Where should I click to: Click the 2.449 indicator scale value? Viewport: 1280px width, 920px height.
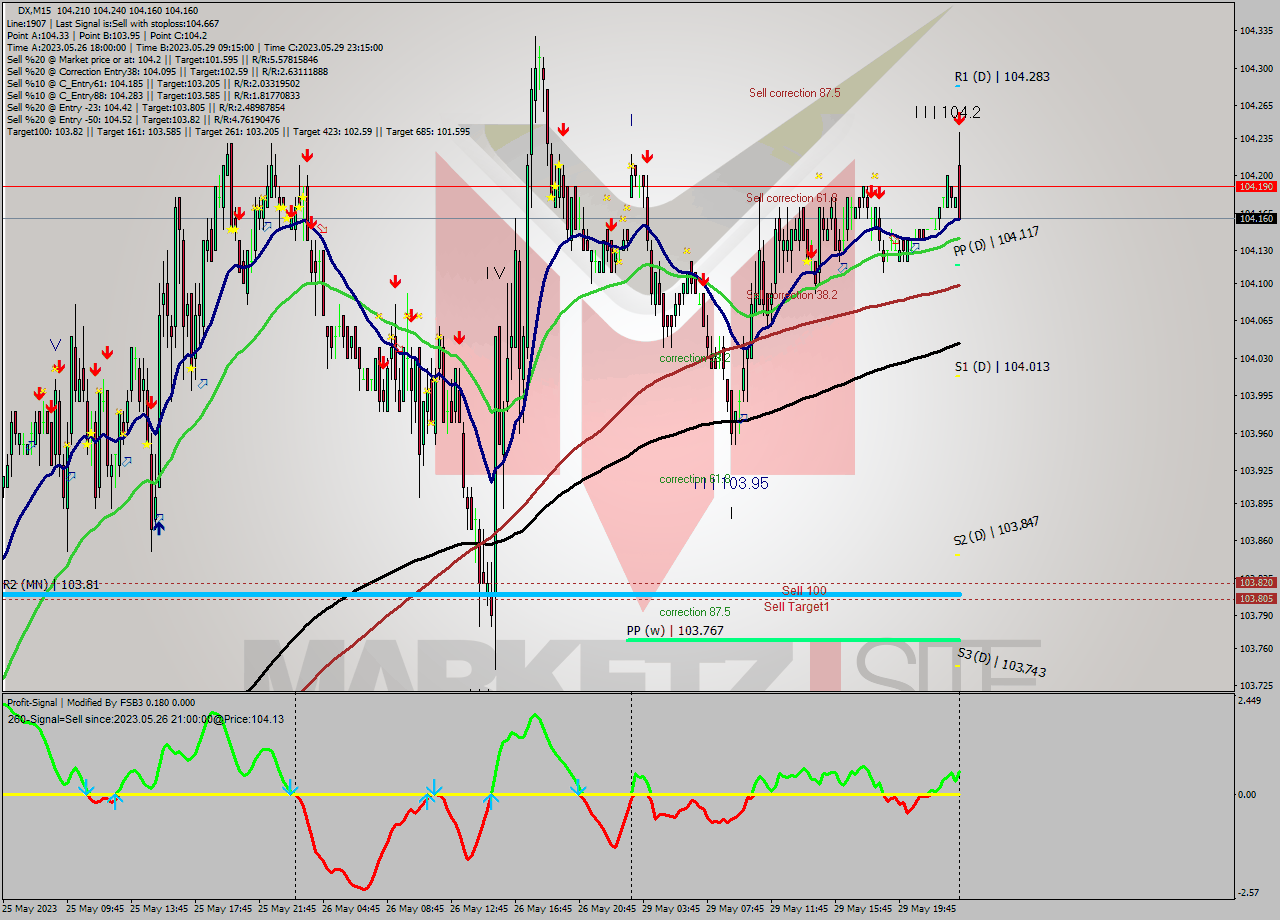click(x=1251, y=701)
